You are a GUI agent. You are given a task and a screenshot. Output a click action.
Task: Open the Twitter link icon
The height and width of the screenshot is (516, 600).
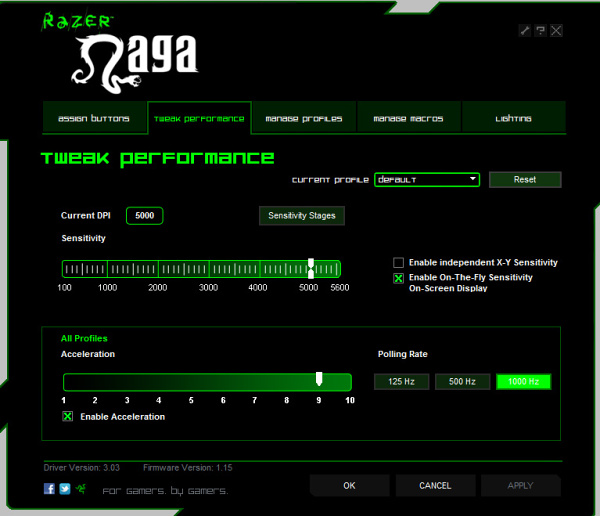point(65,488)
